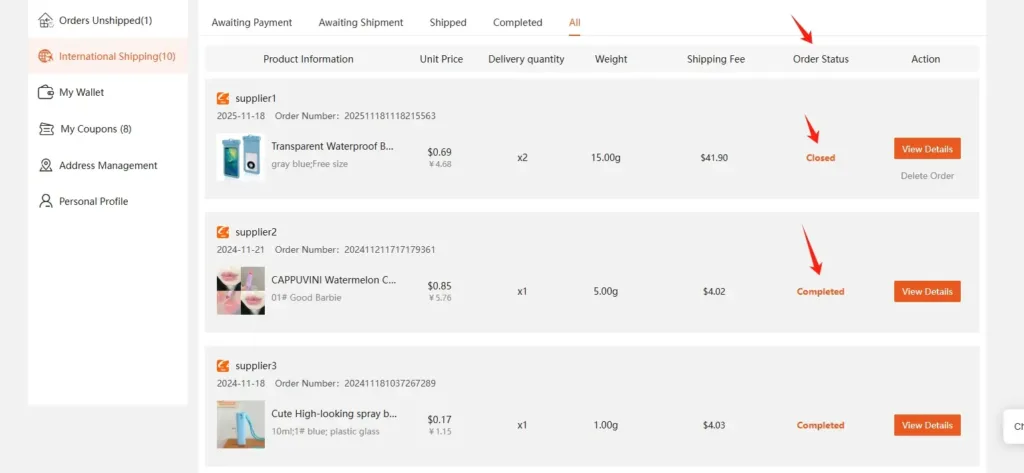
Task: Click order number 202511181118215563
Action: [x=389, y=116]
